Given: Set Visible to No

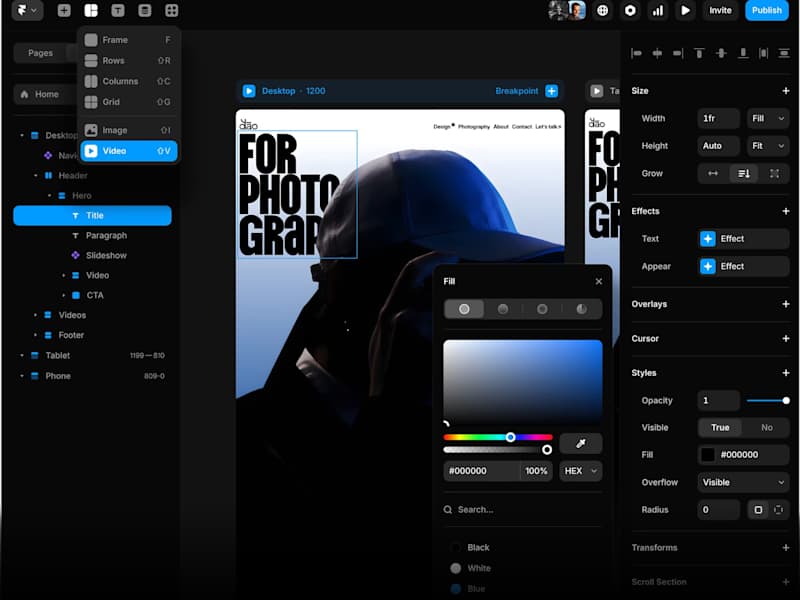Looking at the screenshot, I should (x=766, y=428).
